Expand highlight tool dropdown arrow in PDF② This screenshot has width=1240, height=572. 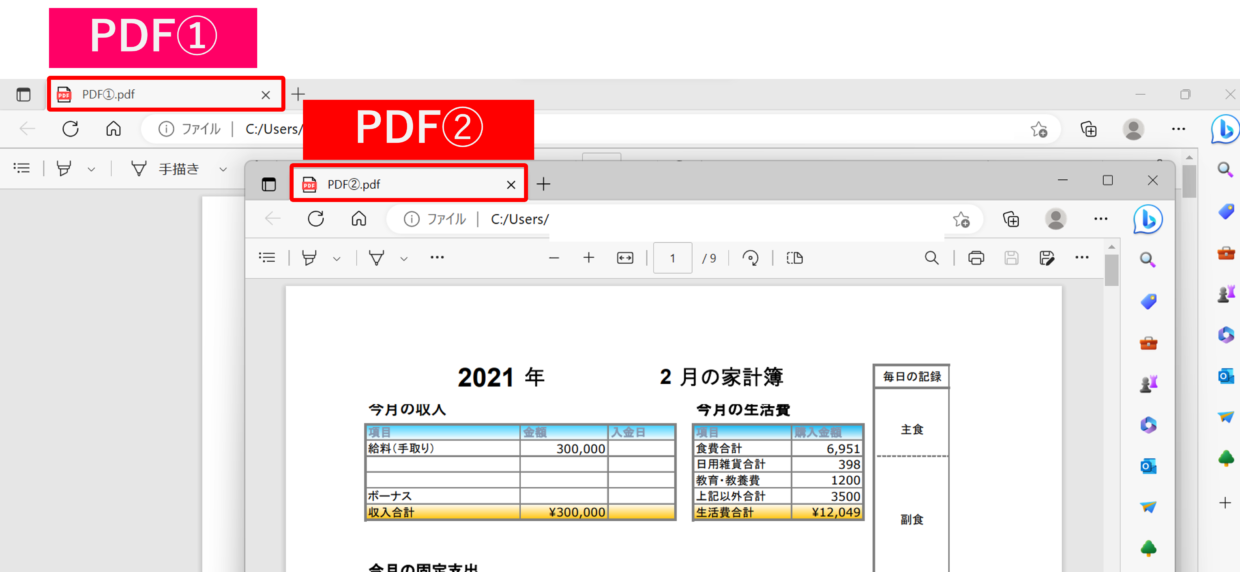[337, 259]
